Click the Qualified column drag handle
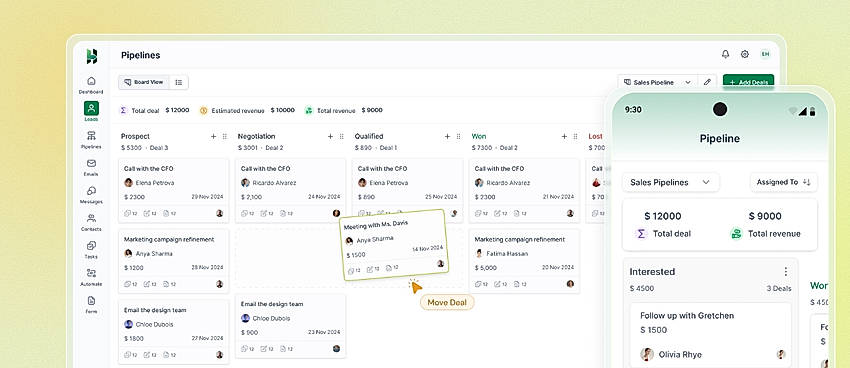The image size is (850, 368). (x=459, y=137)
